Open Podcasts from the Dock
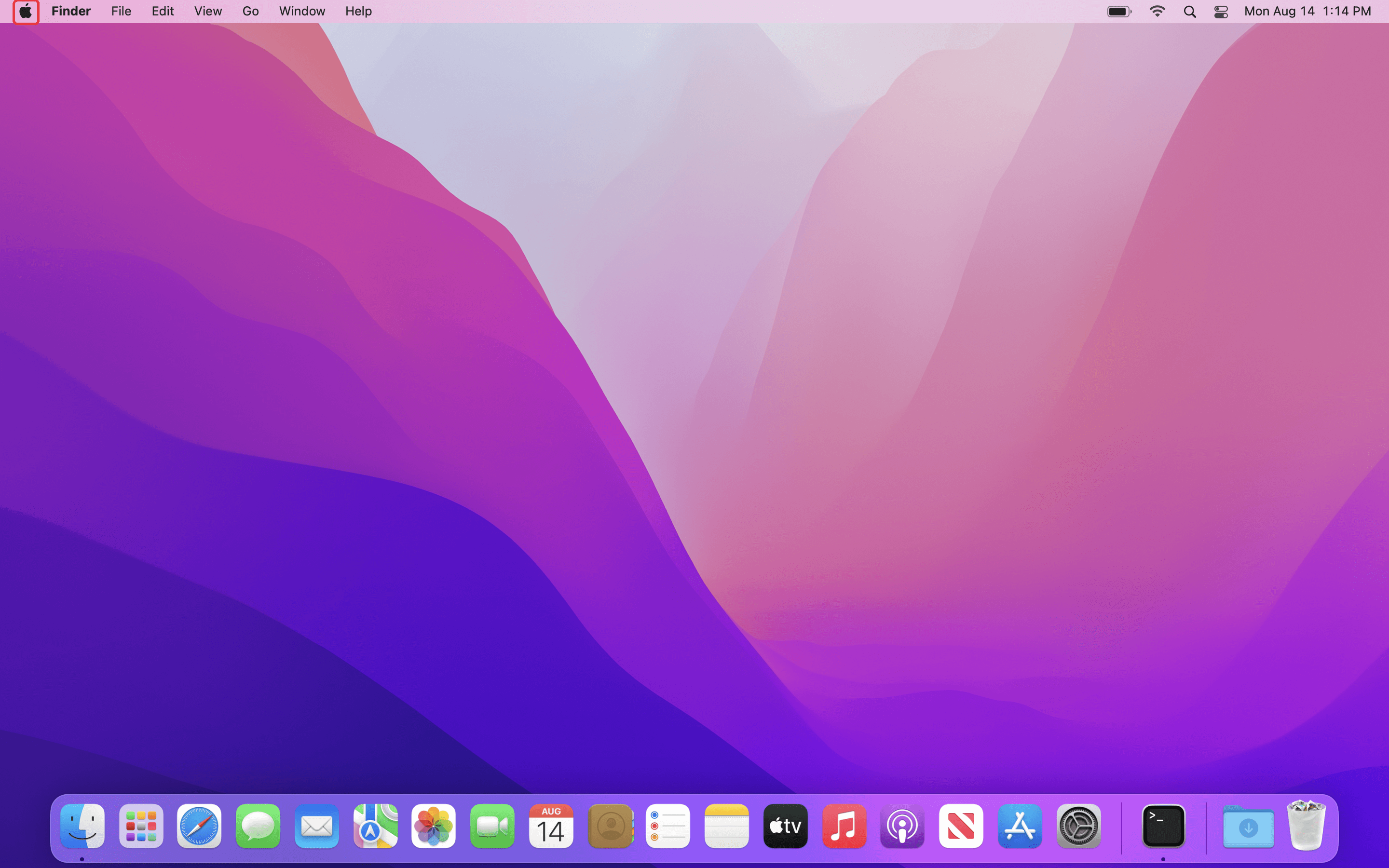 point(902,826)
